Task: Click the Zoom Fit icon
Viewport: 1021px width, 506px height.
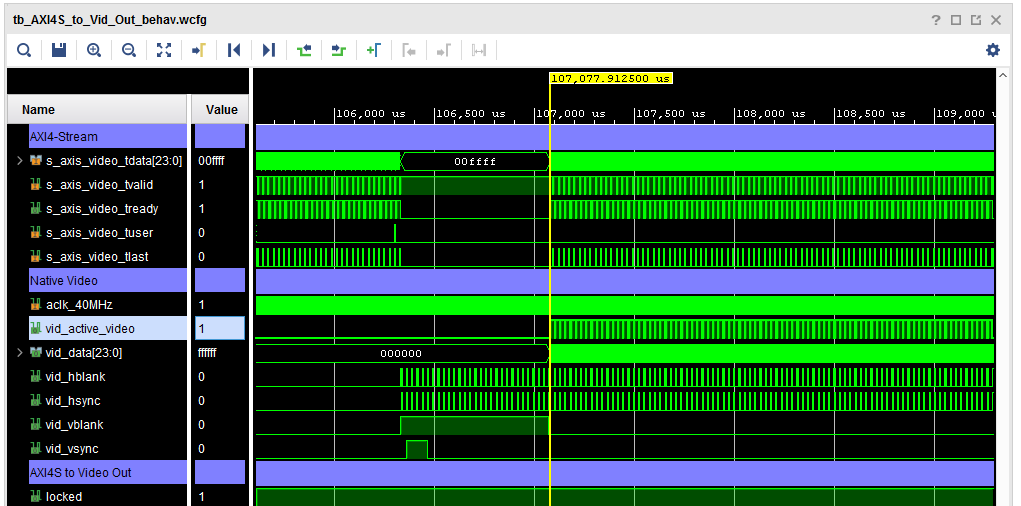Action: pyautogui.click(x=164, y=50)
